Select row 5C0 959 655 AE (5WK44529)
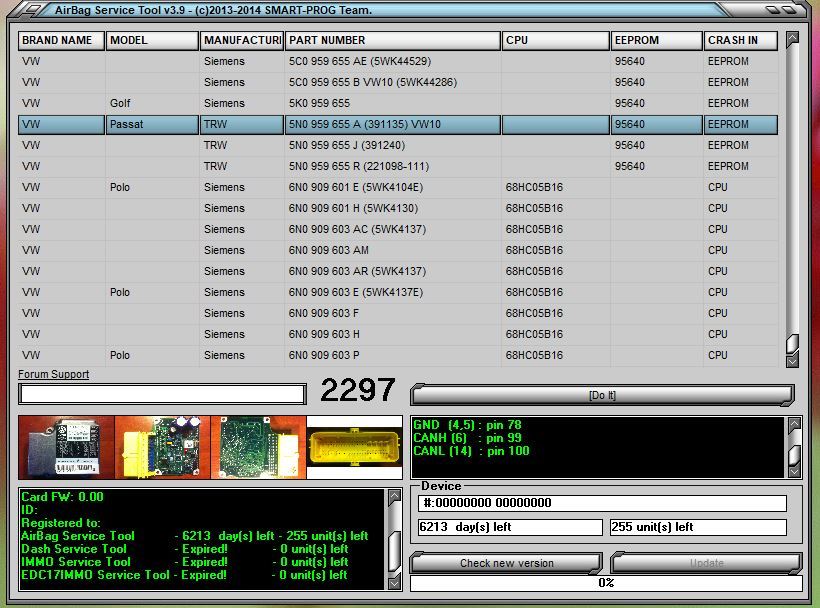The image size is (820, 608). pyautogui.click(x=398, y=61)
